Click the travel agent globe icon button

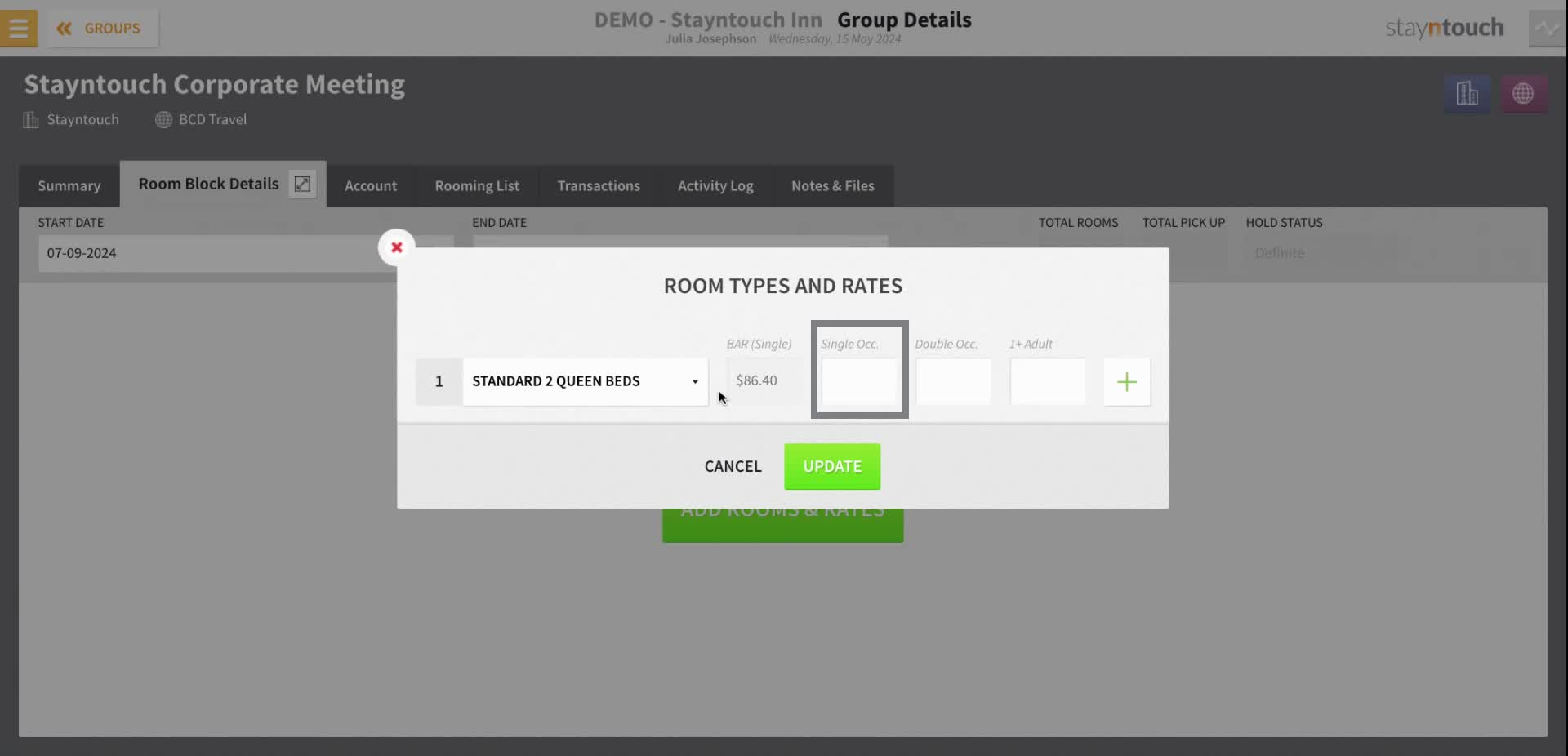click(1523, 93)
